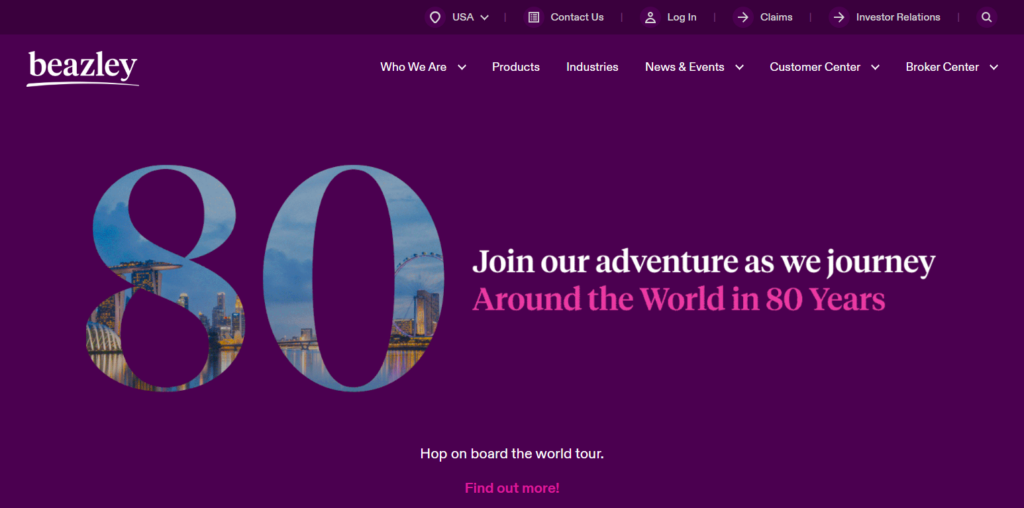Click the Contact Us building icon
This screenshot has height=508, width=1024.
pos(534,18)
